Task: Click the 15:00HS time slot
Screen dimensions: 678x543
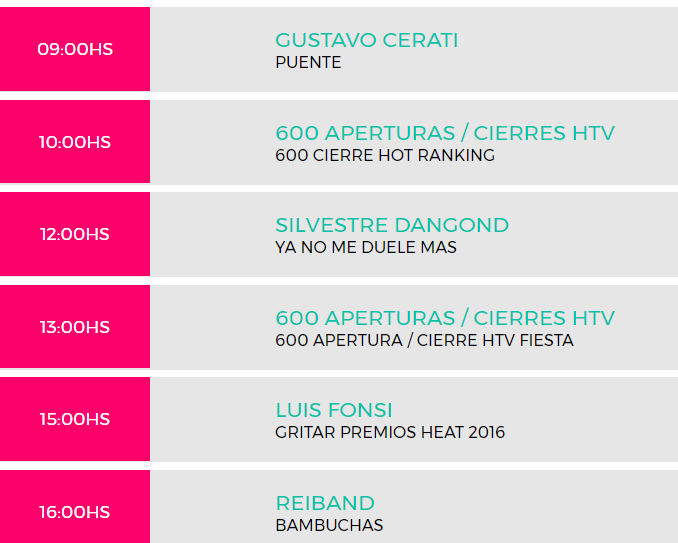Action: point(75,419)
